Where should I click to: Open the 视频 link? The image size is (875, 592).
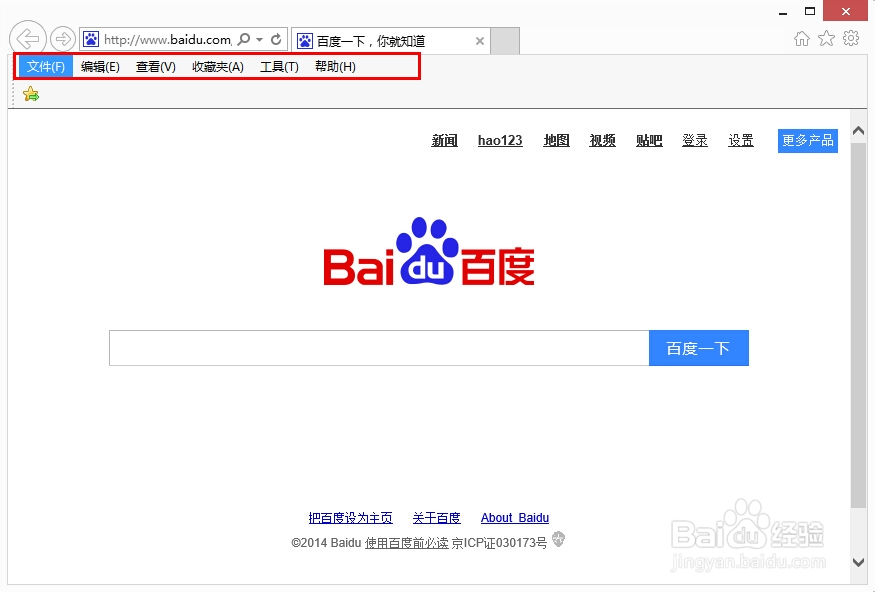coord(603,141)
